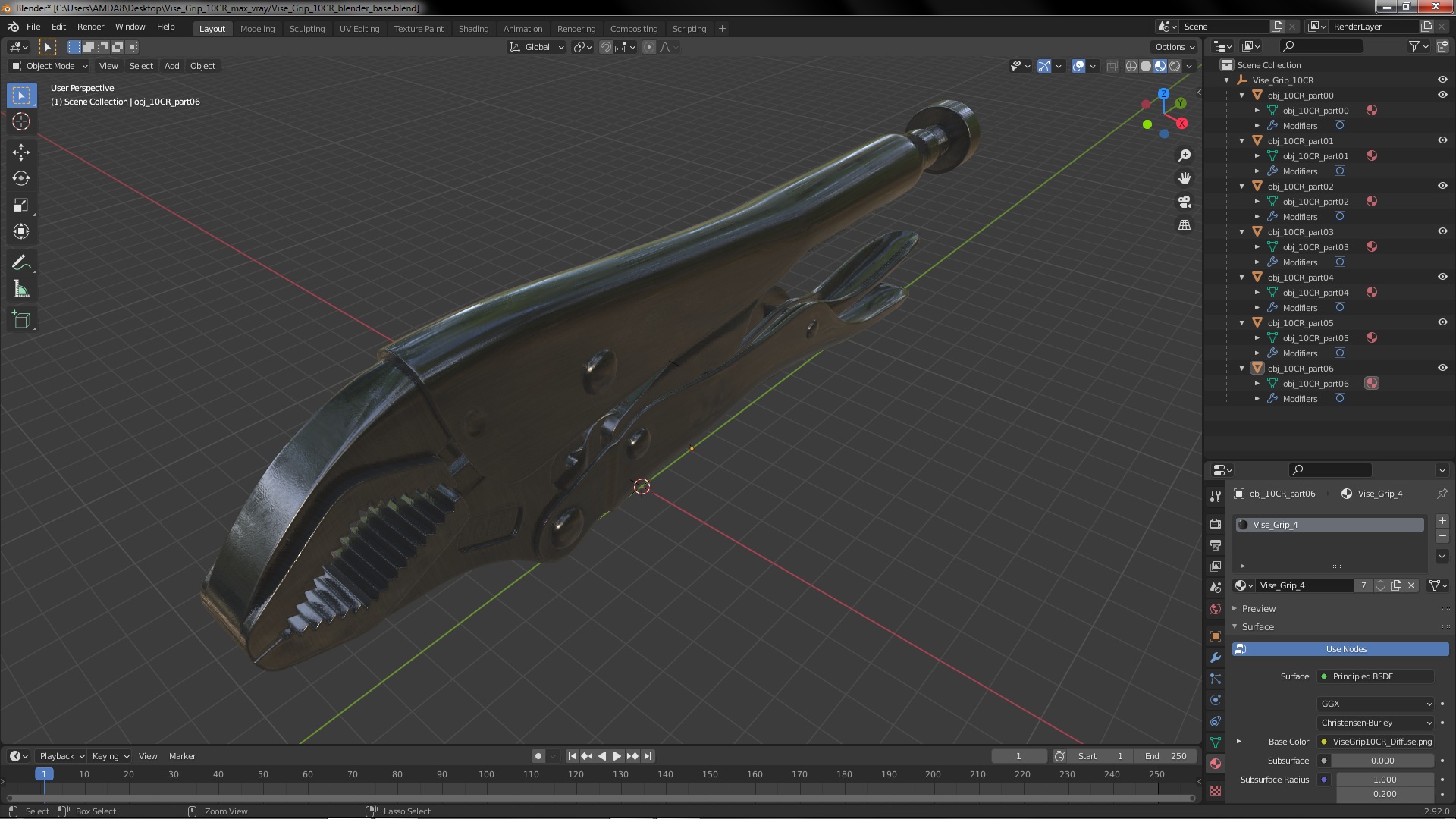This screenshot has width=1456, height=819.
Task: Open the Physics properties tab
Action: point(1216,700)
